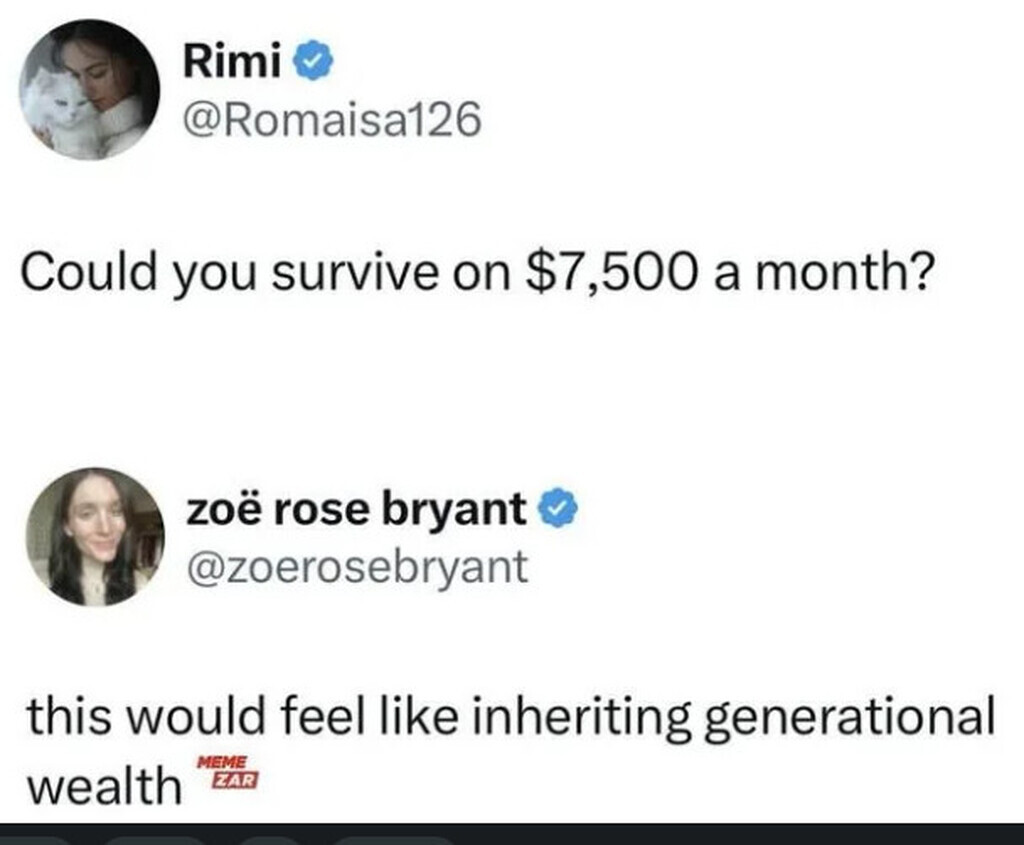Image resolution: width=1024 pixels, height=845 pixels.
Task: Click the word "wealth" in the reply
Action: pos(101,787)
